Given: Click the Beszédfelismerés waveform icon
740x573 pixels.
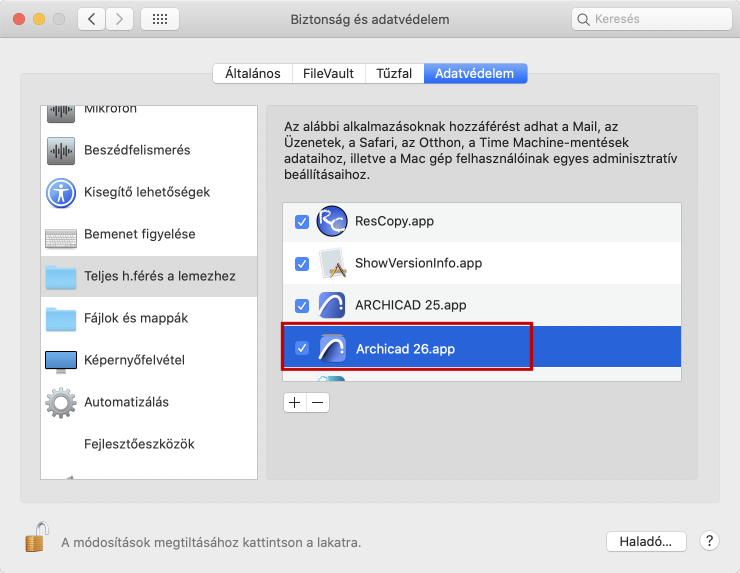Looking at the screenshot, I should coord(61,151).
